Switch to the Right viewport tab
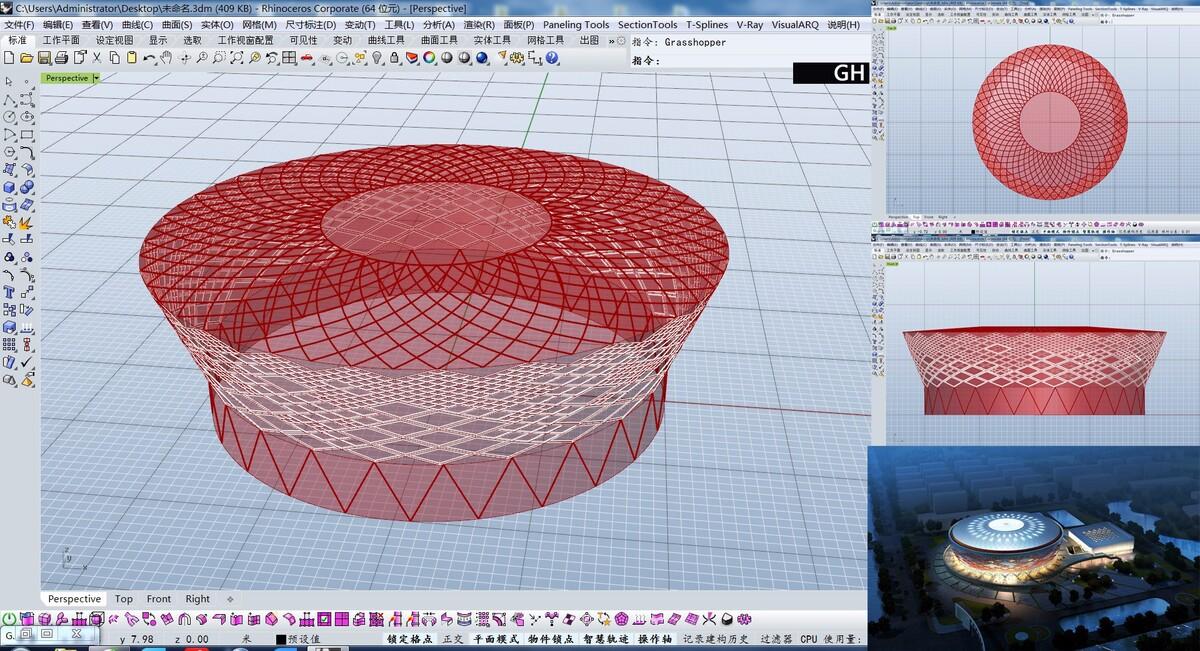Viewport: 1200px width, 651px height. (197, 599)
